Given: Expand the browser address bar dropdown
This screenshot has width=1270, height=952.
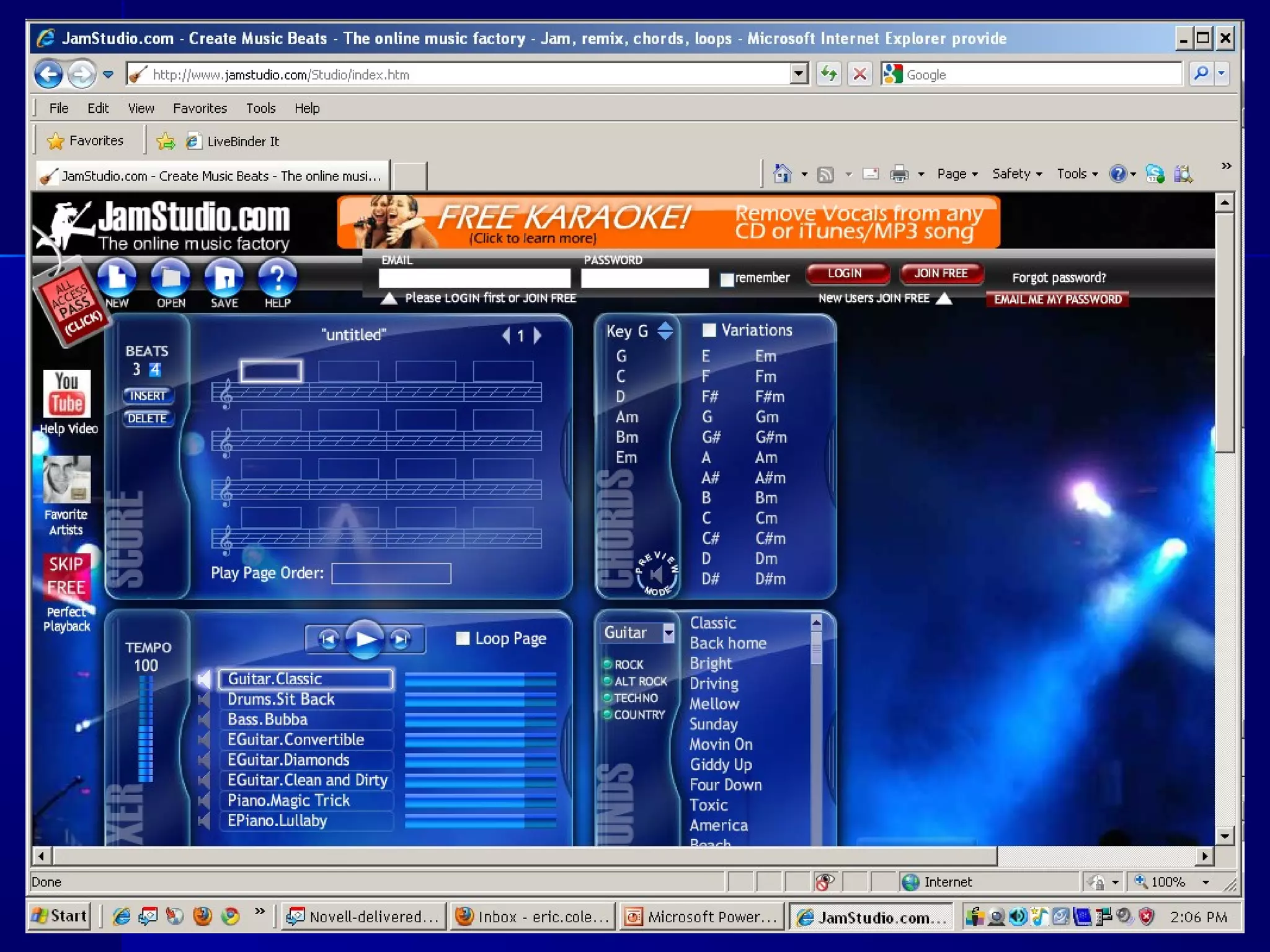Looking at the screenshot, I should [799, 74].
